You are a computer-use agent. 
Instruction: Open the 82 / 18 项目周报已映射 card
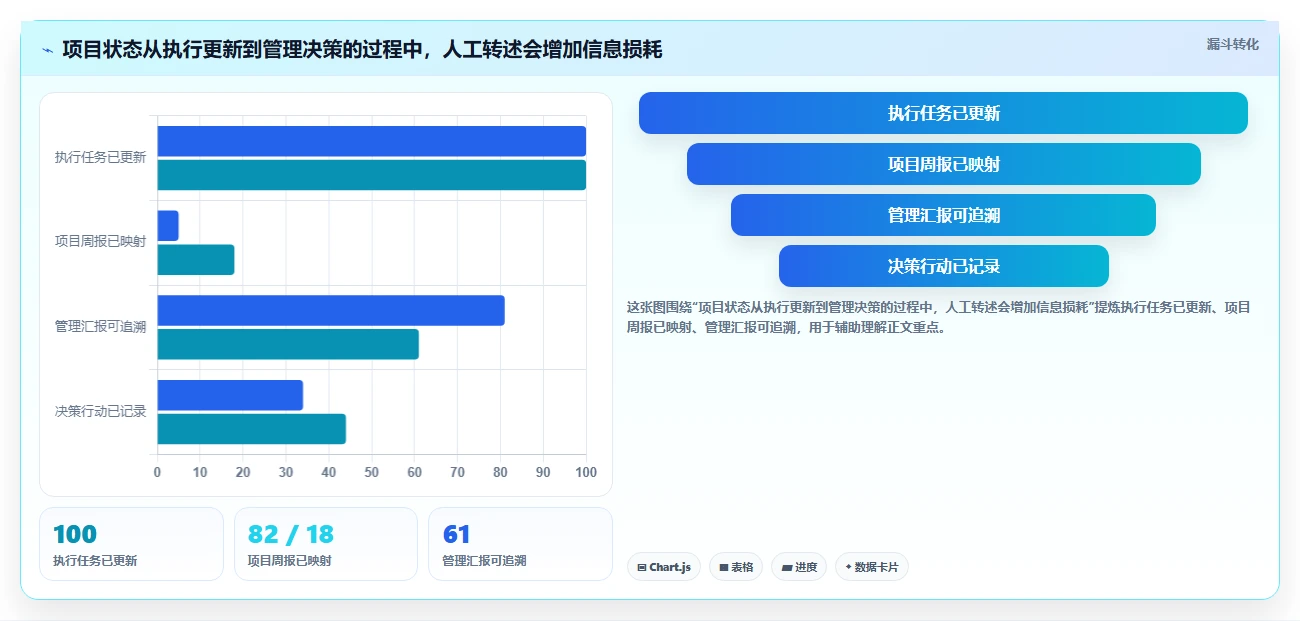pyautogui.click(x=325, y=544)
